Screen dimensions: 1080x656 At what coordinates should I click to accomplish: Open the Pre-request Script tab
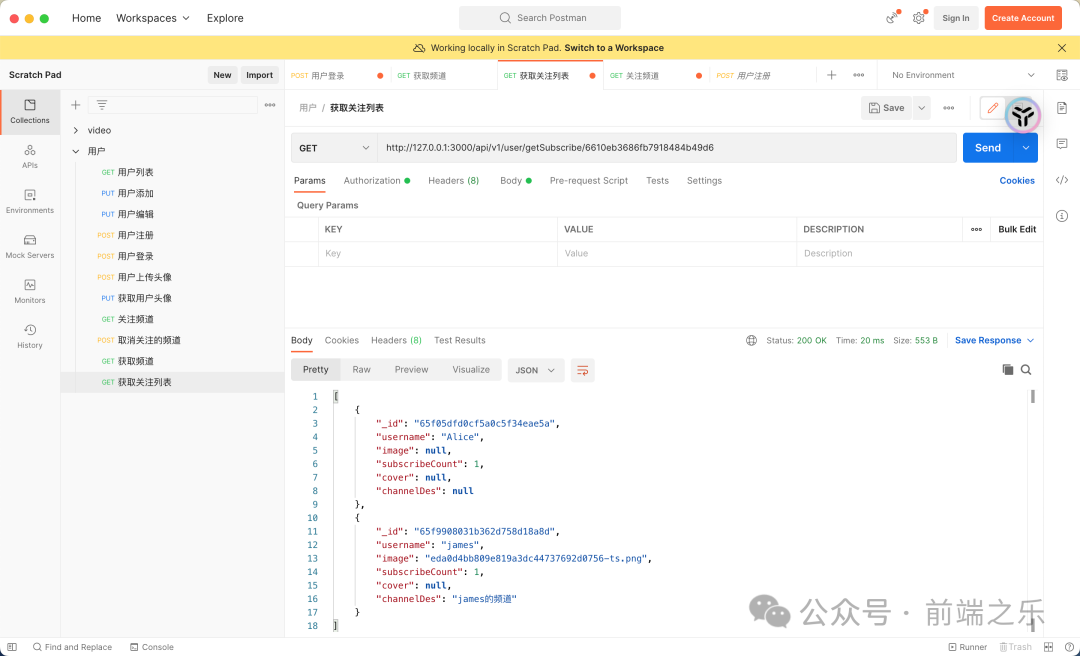click(589, 181)
